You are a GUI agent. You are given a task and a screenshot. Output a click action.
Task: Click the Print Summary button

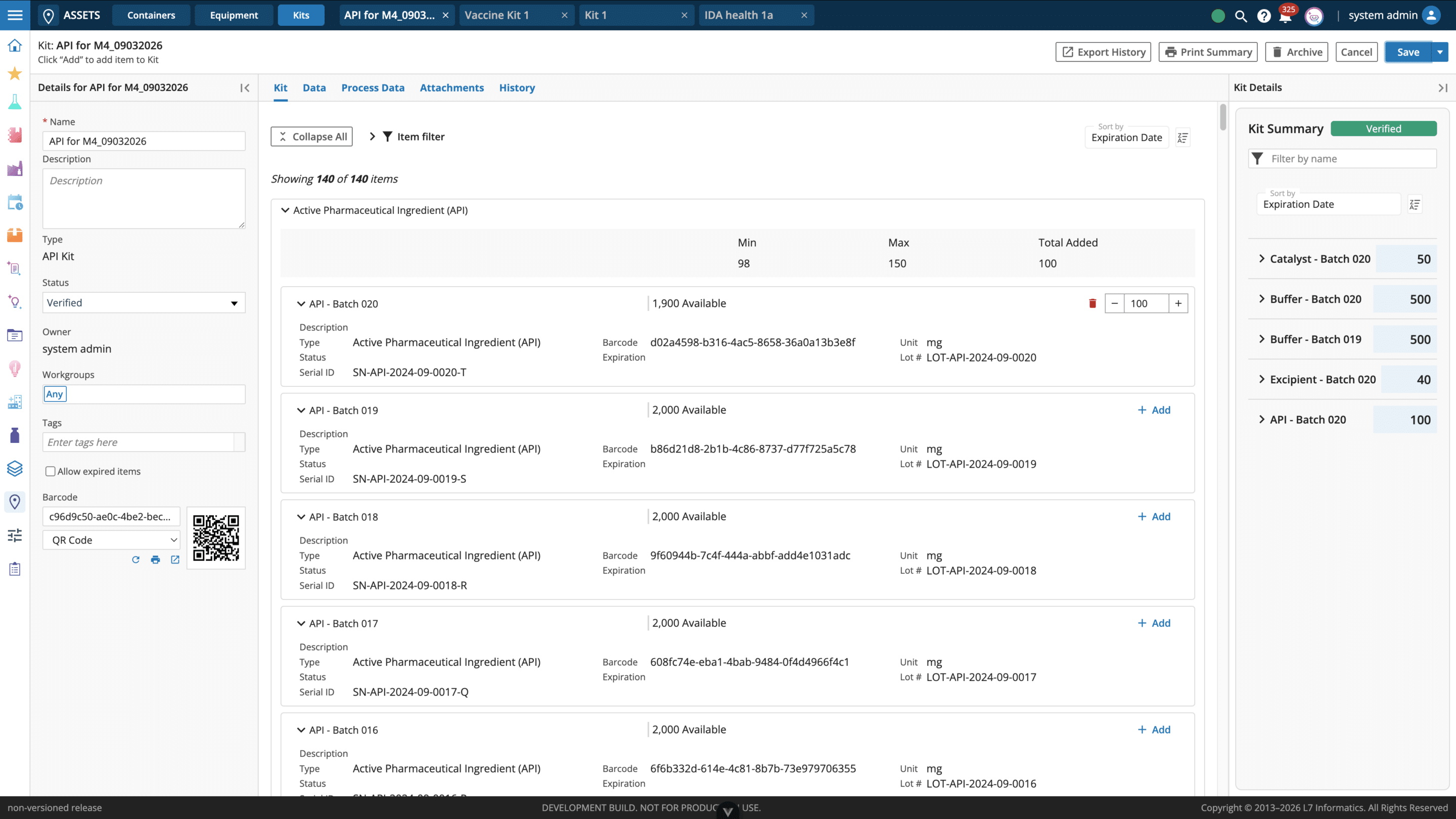1208,52
